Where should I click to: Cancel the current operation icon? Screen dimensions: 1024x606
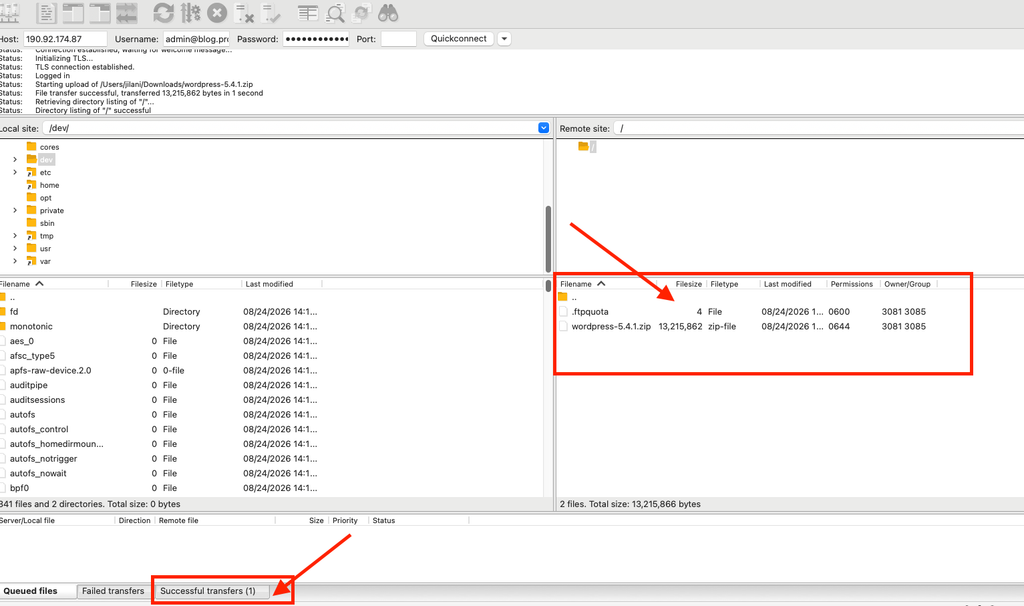tap(217, 13)
